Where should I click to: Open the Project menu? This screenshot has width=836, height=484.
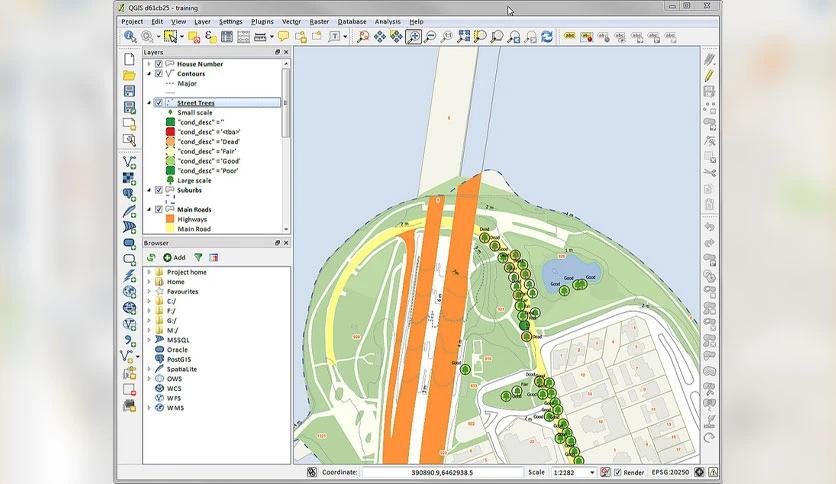[132, 21]
